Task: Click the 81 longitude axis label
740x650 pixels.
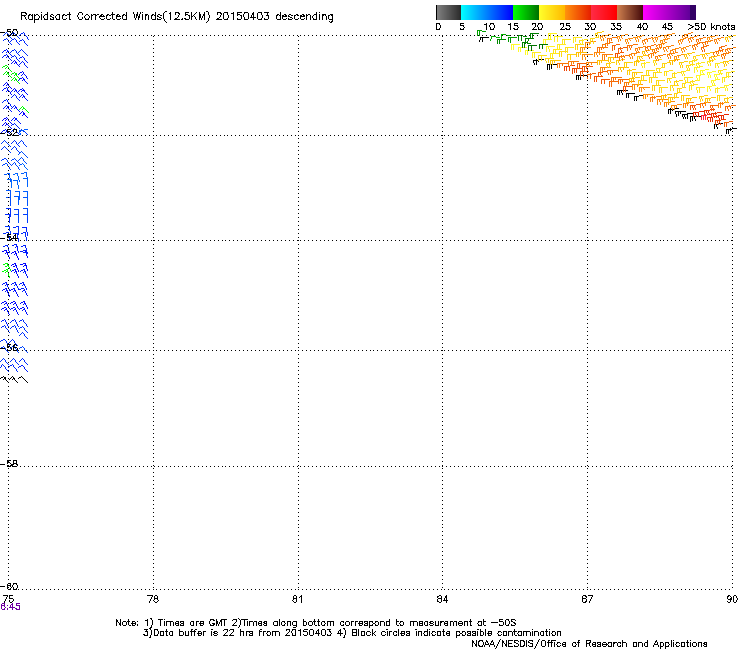Action: 298,599
